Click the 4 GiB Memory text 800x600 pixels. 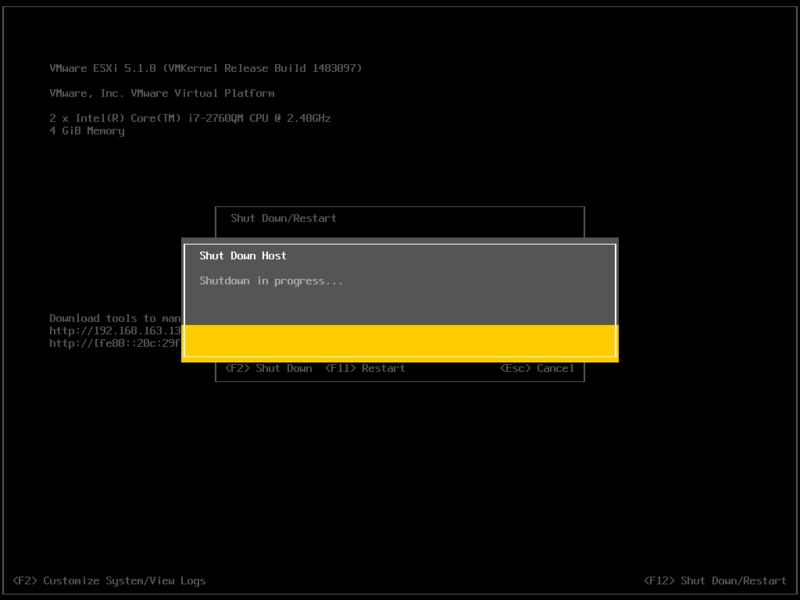tap(87, 131)
